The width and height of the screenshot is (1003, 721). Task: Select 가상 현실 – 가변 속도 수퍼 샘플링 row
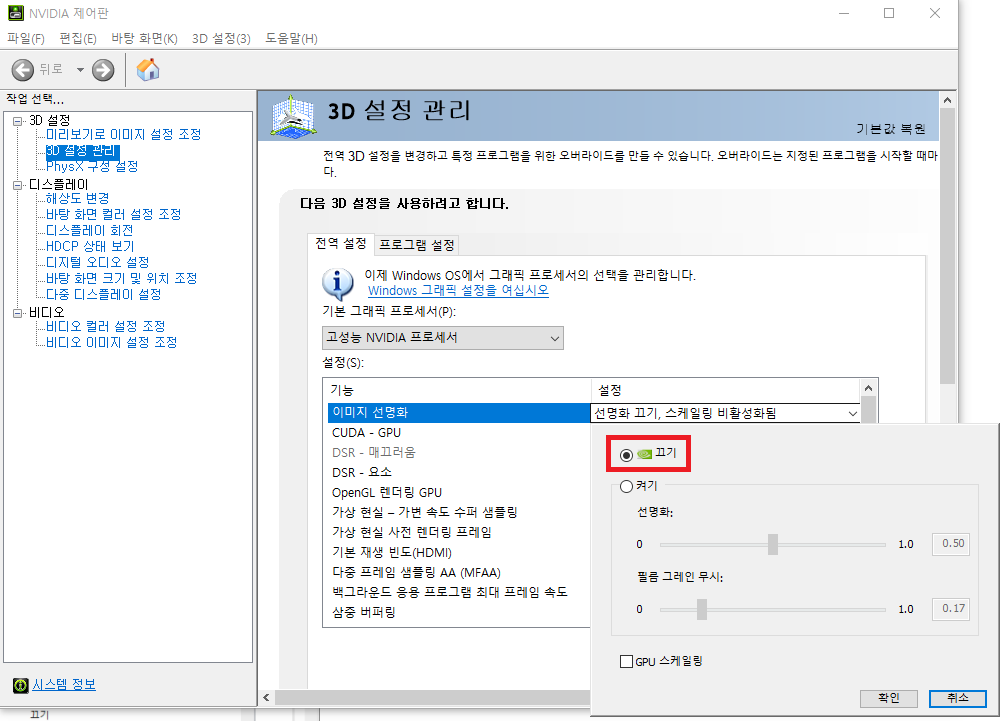pos(459,512)
